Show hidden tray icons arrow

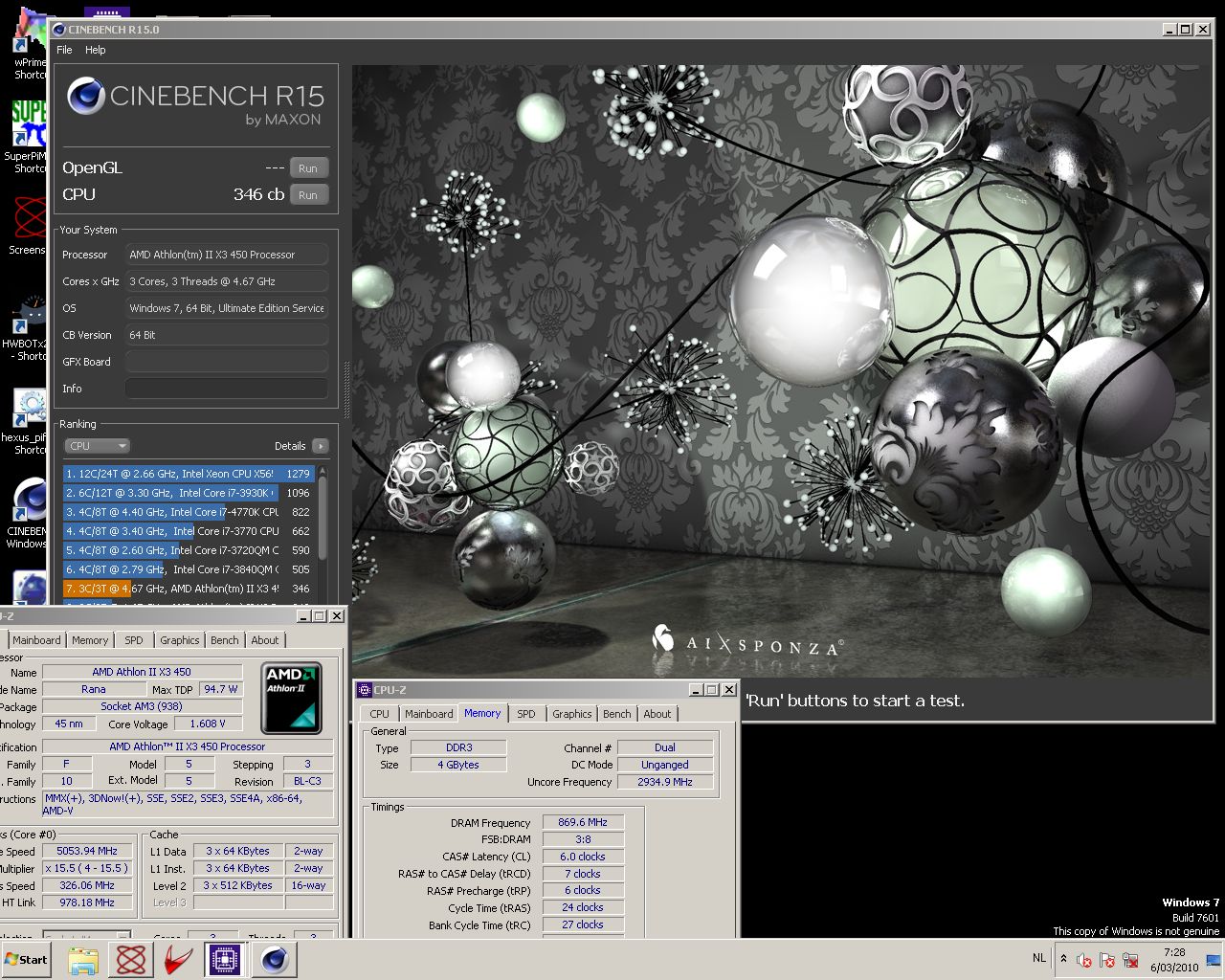(x=1063, y=958)
